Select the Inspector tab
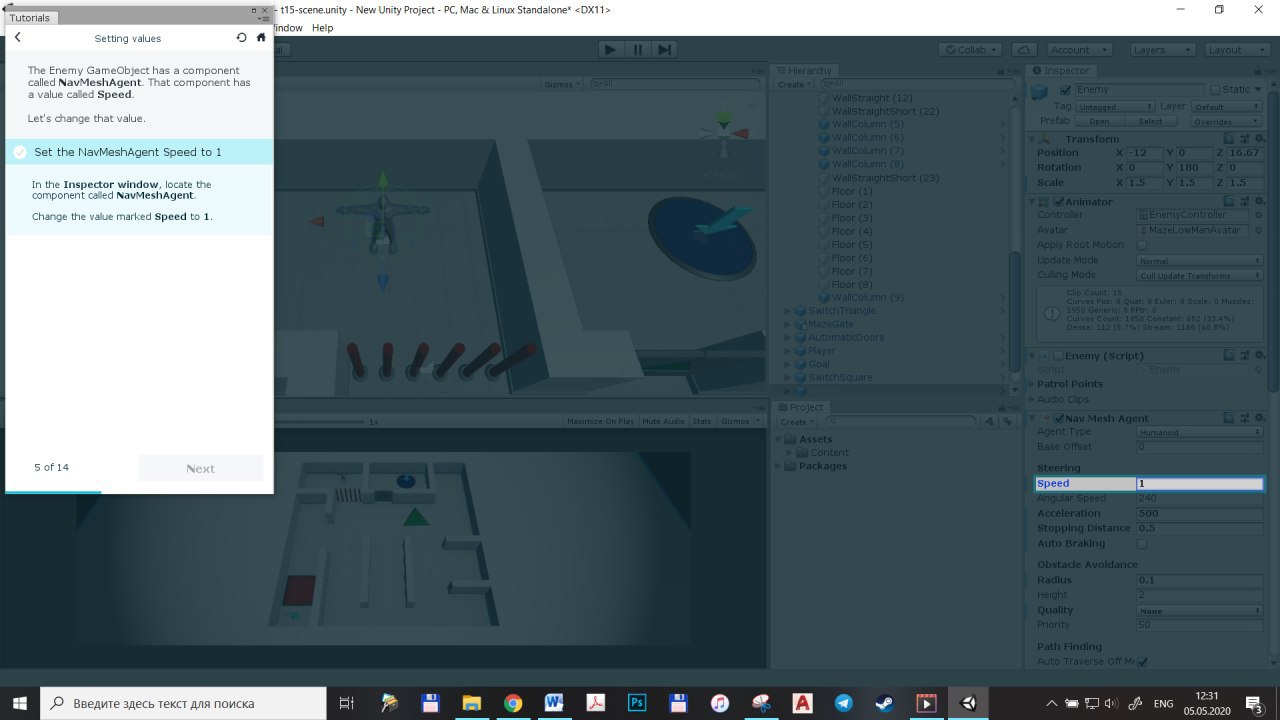Image resolution: width=1280 pixels, height=720 pixels. pyautogui.click(x=1061, y=71)
